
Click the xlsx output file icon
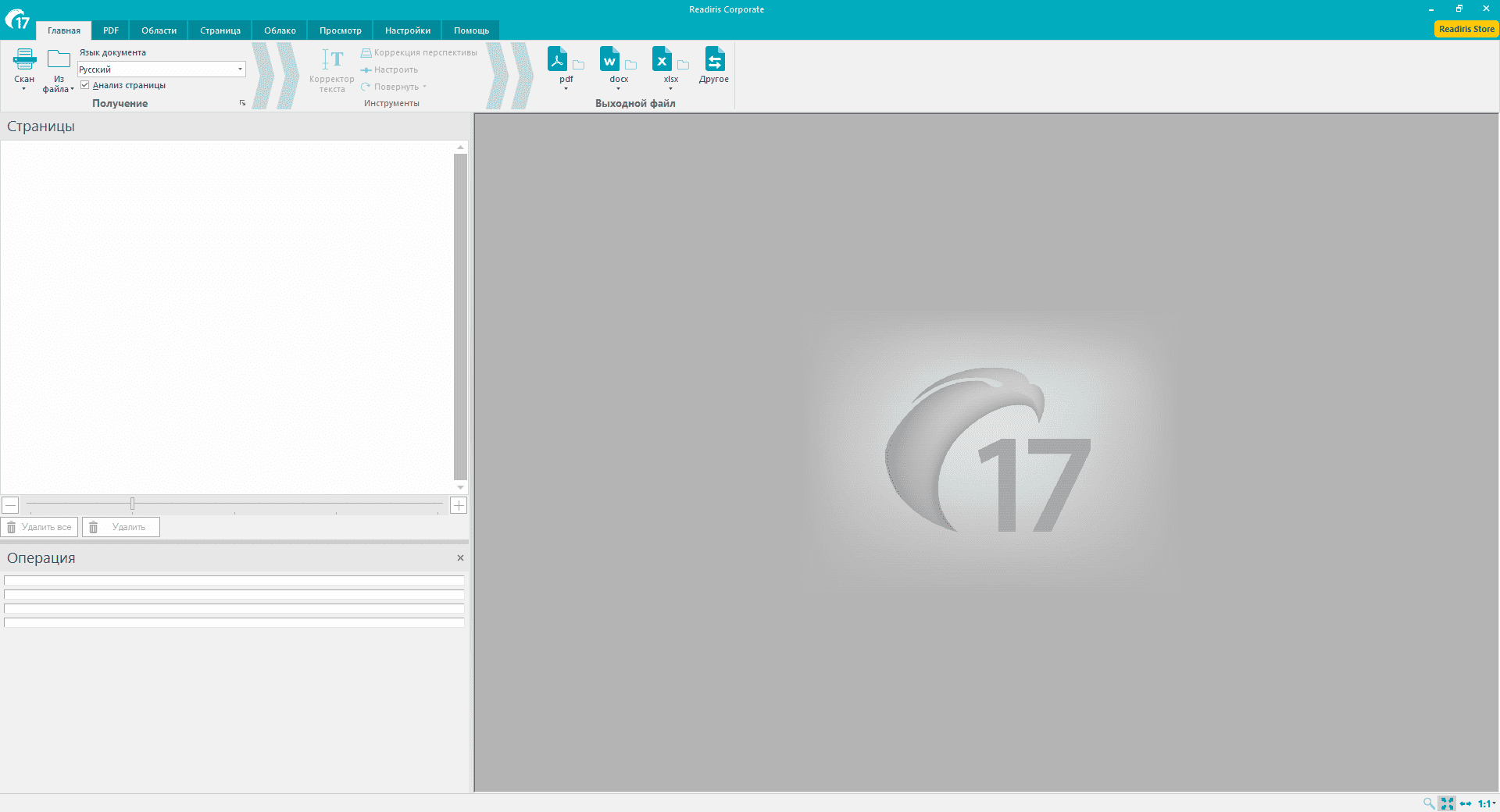click(x=662, y=59)
